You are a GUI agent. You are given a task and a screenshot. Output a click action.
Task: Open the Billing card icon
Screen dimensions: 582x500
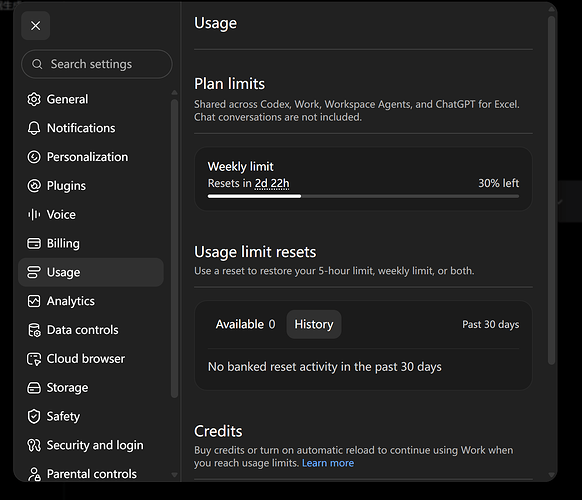34,244
